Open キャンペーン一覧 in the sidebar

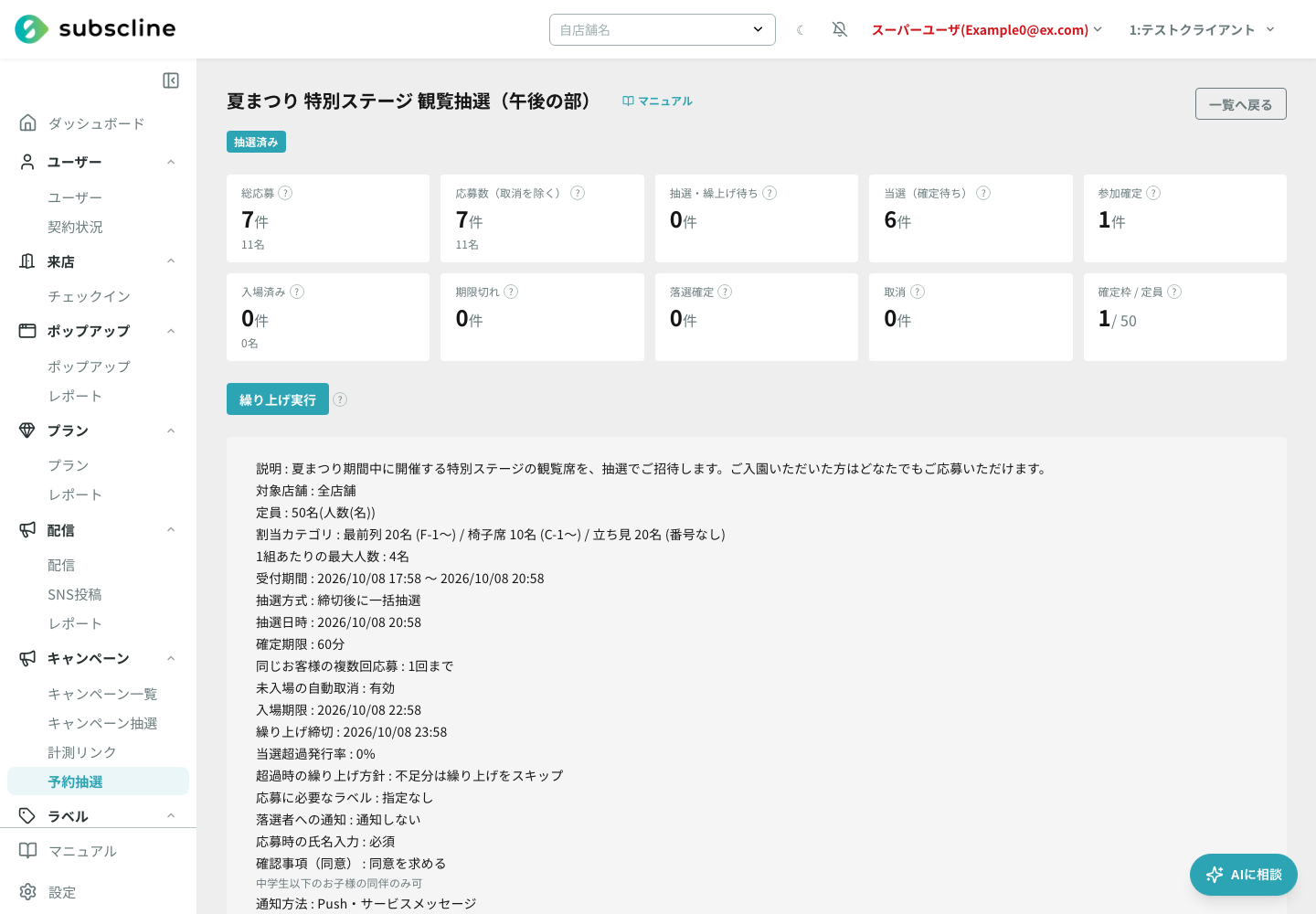point(98,694)
